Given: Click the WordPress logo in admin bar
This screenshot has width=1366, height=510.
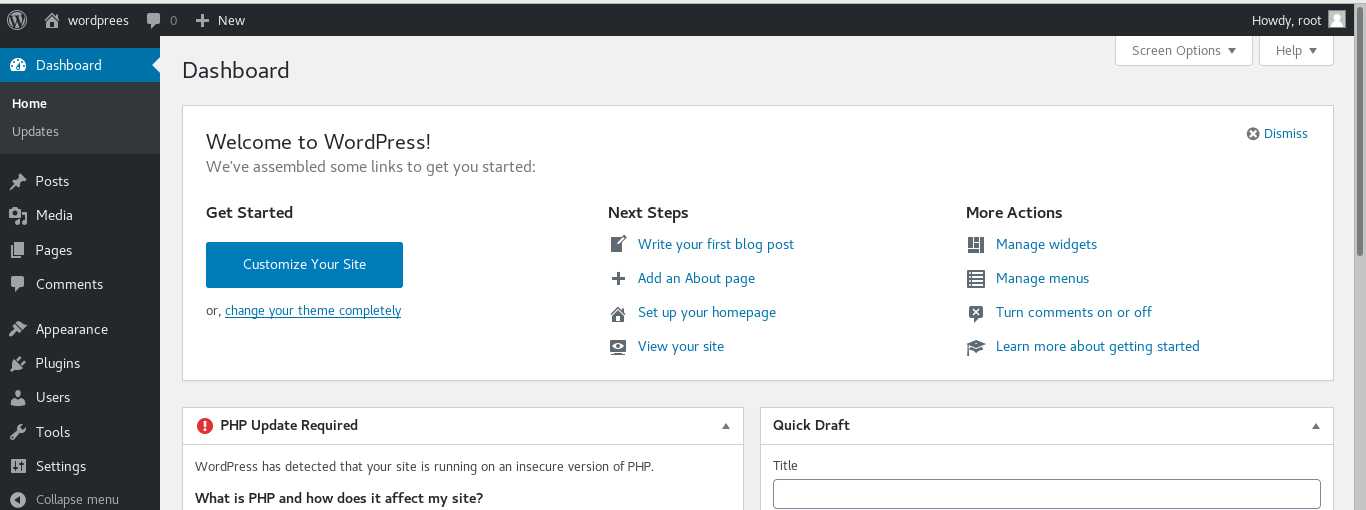Looking at the screenshot, I should point(17,20).
